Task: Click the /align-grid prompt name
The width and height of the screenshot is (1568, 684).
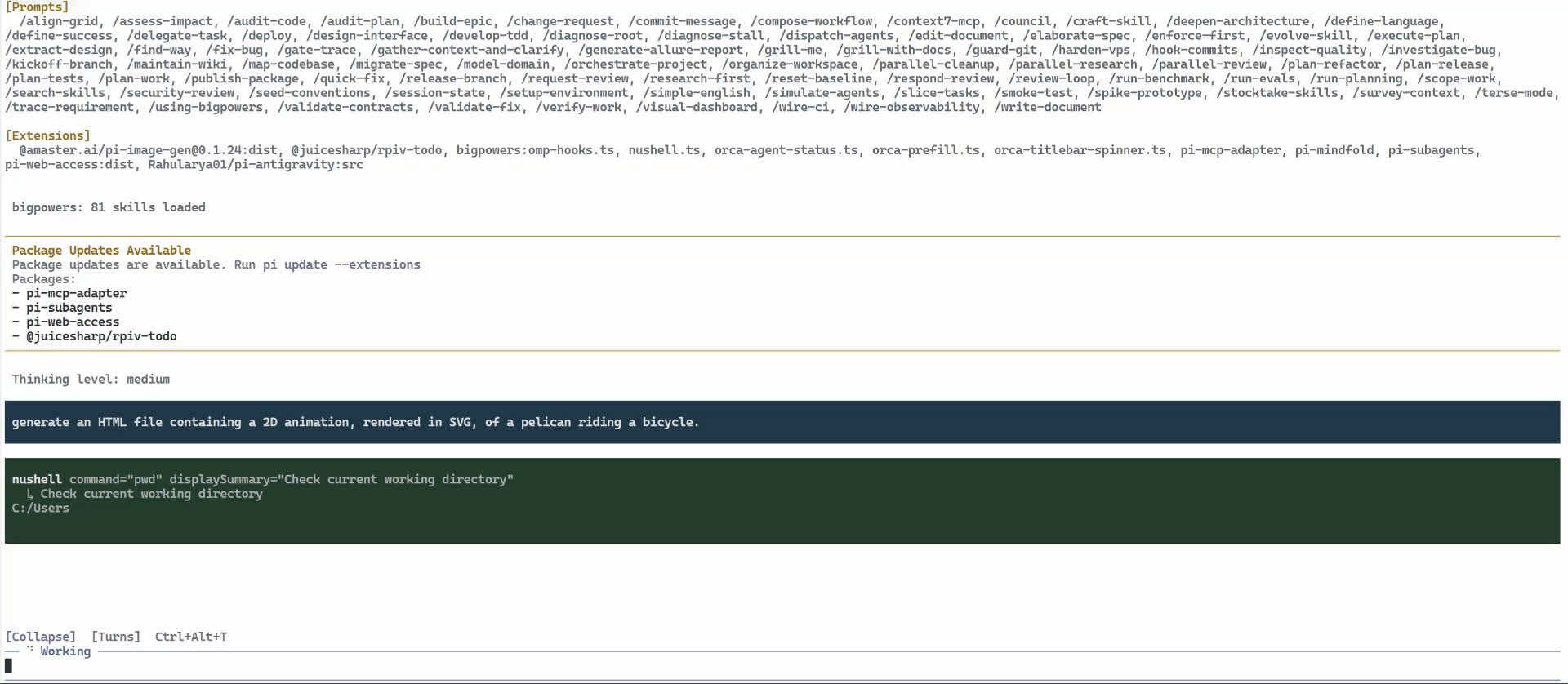Action: 59,21
